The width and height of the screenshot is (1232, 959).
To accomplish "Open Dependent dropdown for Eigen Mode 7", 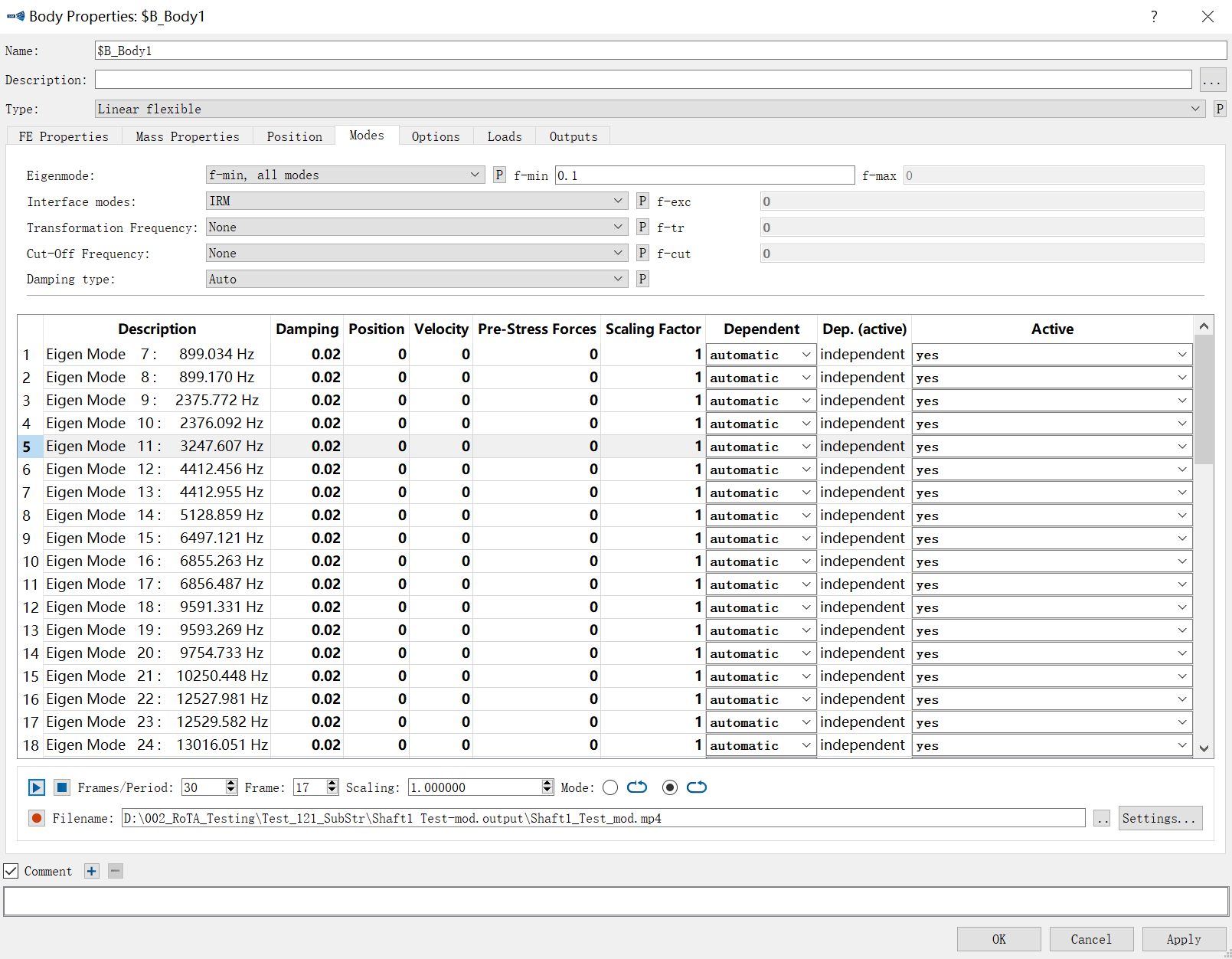I will point(760,355).
